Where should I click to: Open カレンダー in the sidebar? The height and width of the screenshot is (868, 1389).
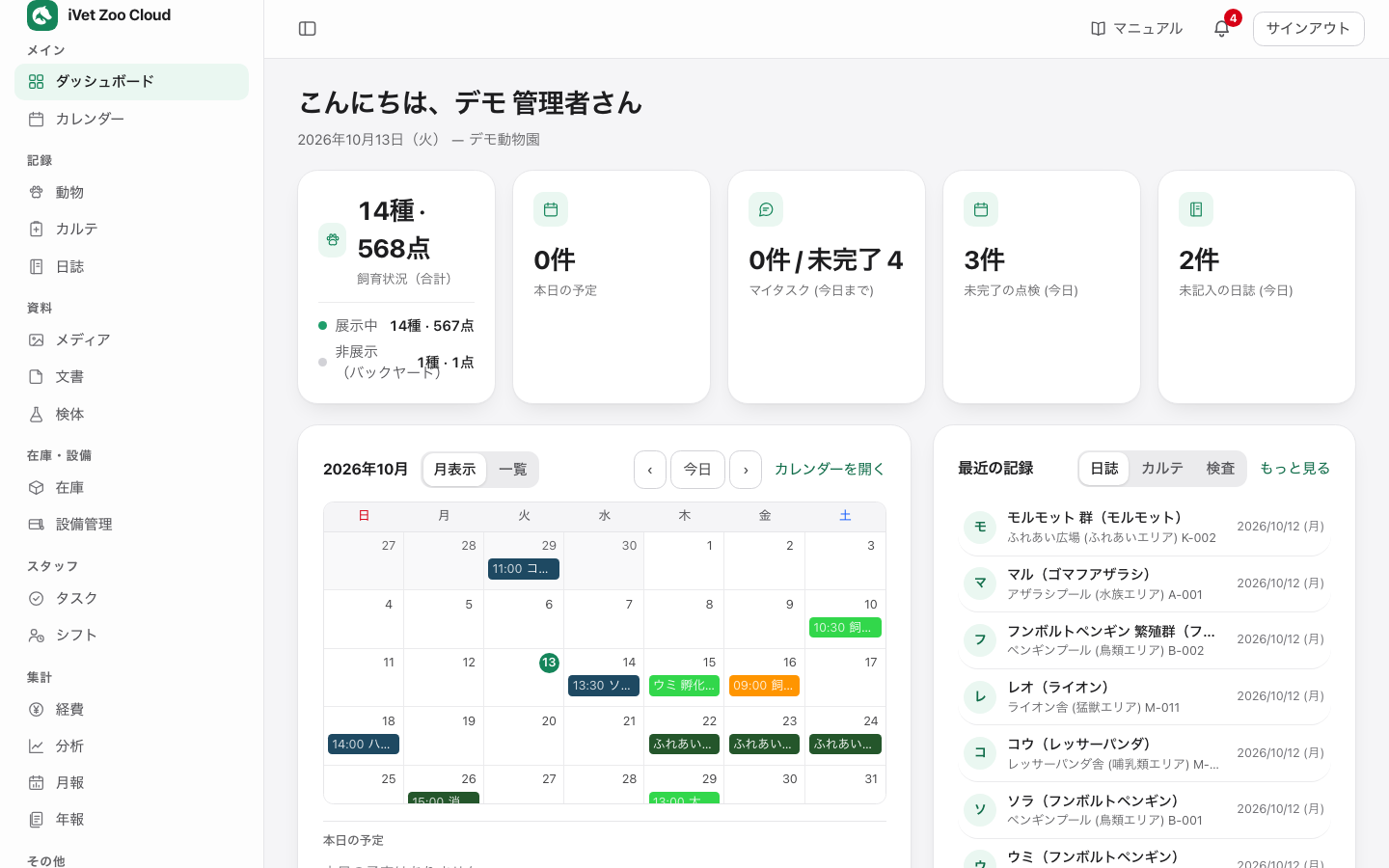click(x=131, y=119)
